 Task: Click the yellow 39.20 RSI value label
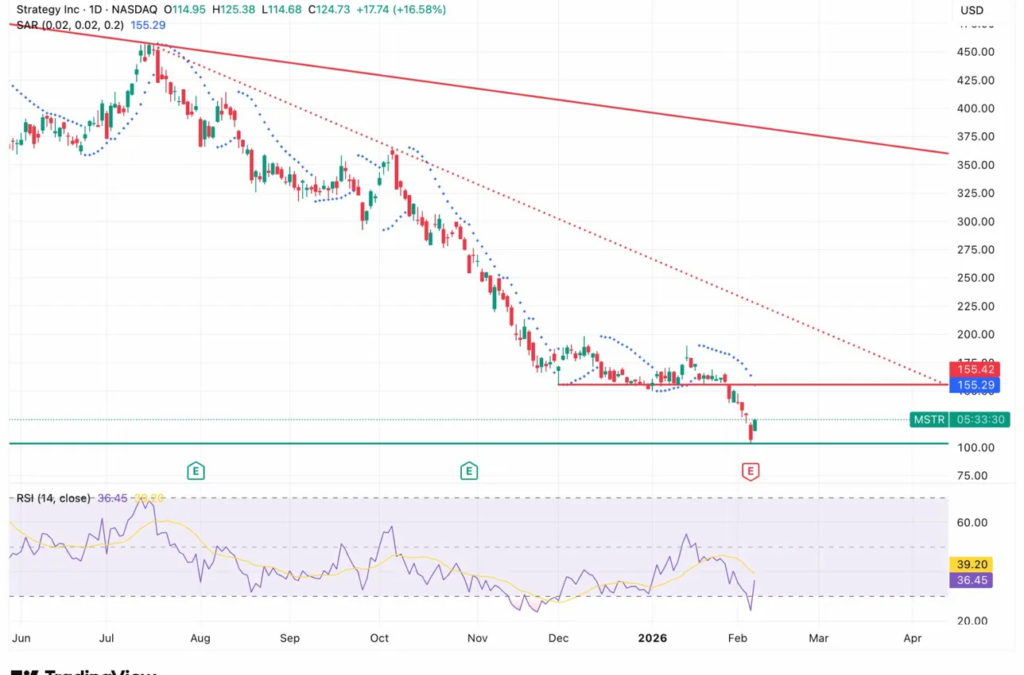click(x=971, y=564)
